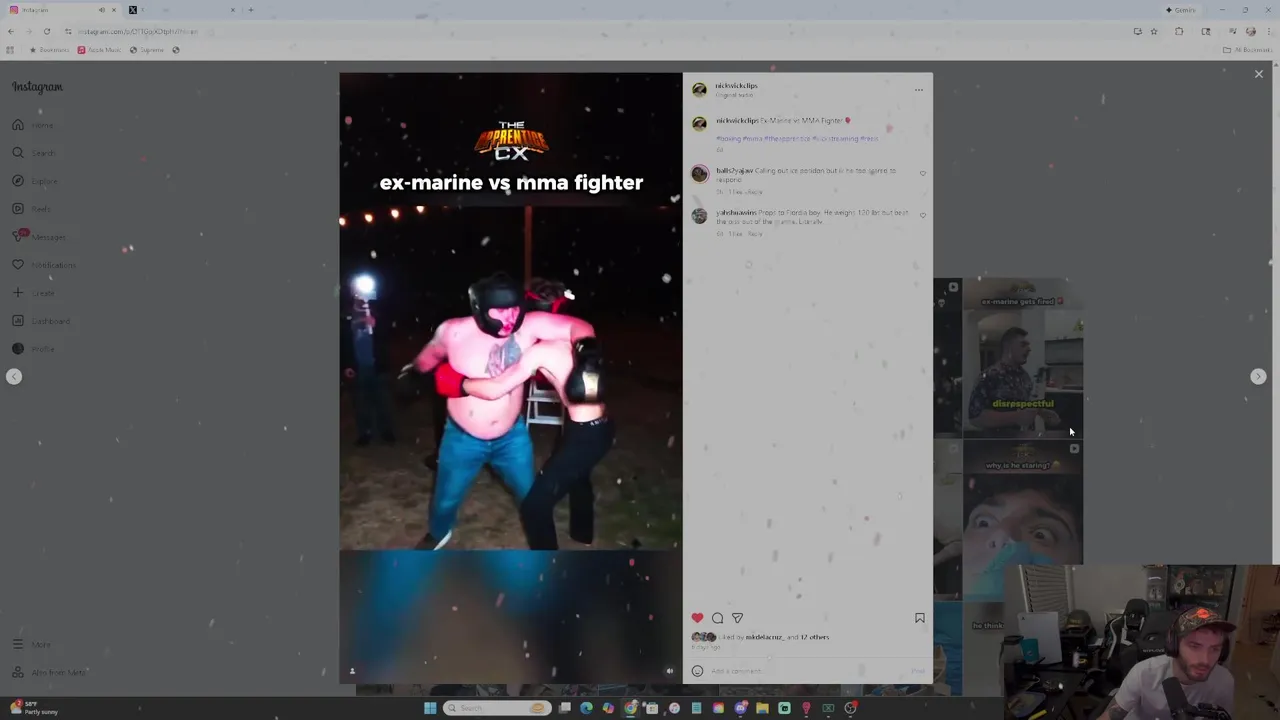Open Notifications in the Instagram sidebar
1280x720 pixels.
[43, 265]
